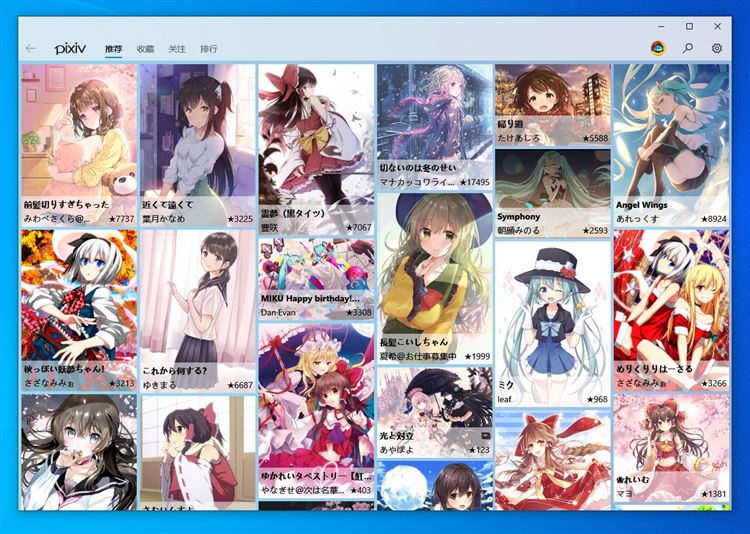Click the ★1999 bookmark count
Image resolution: width=750 pixels, height=534 pixels.
tap(477, 356)
